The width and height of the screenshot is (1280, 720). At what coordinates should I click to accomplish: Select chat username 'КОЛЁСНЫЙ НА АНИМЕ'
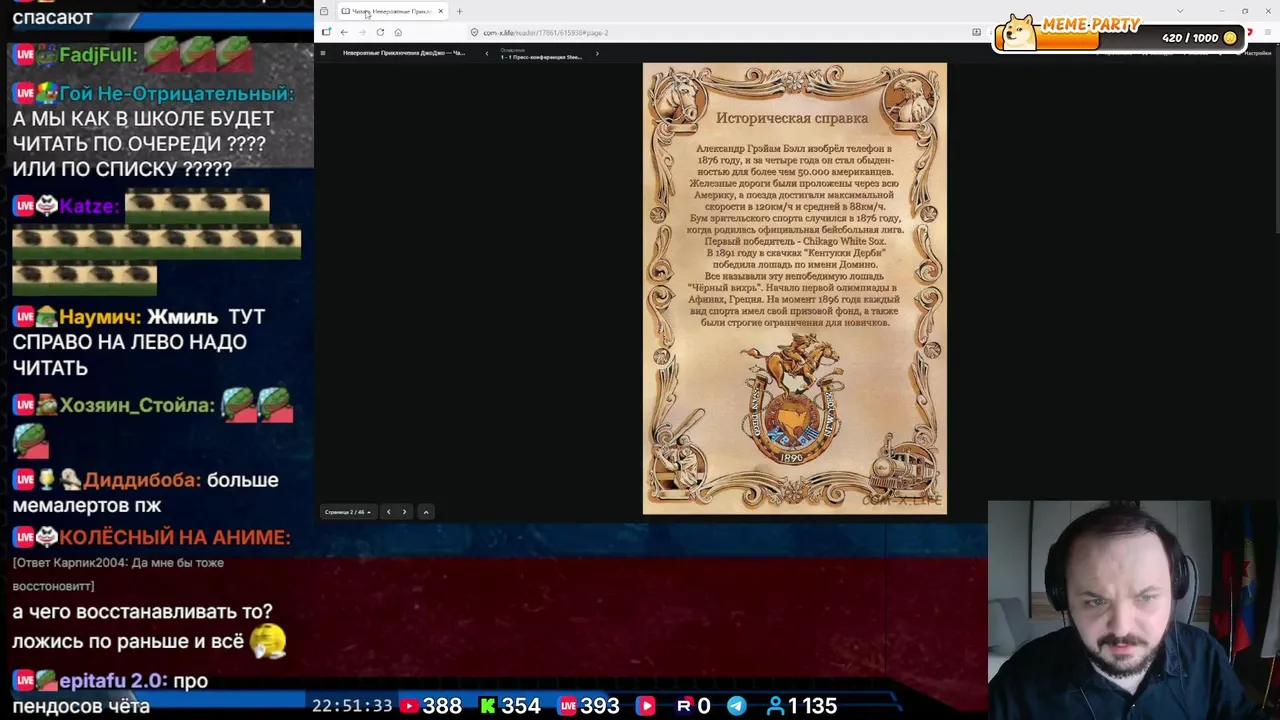pyautogui.click(x=175, y=538)
